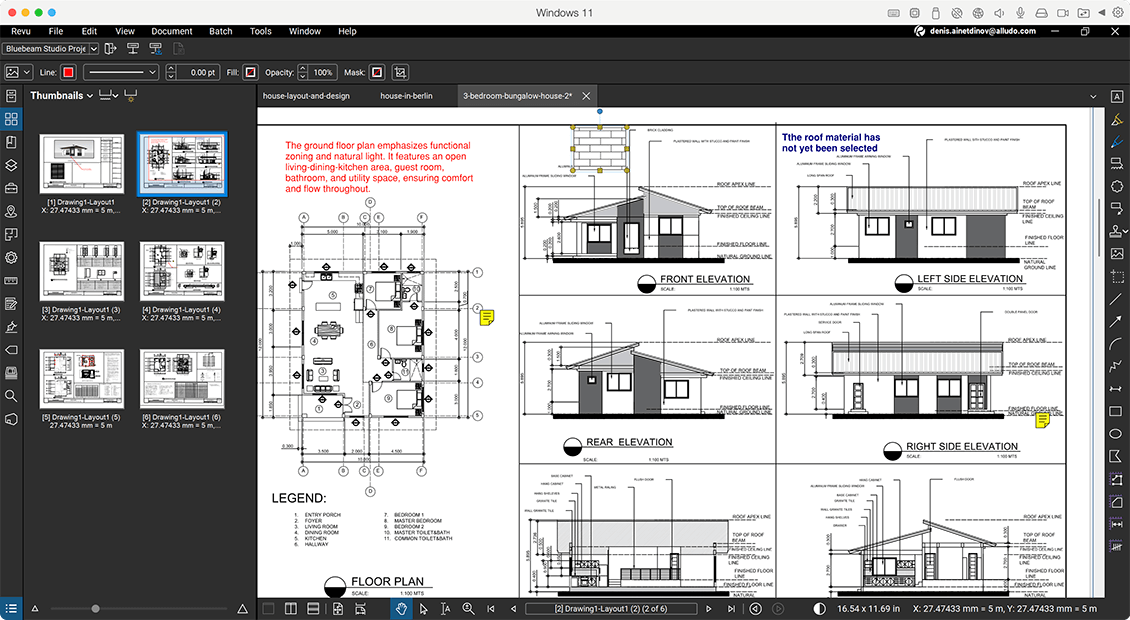Viewport: 1130px width, 620px height.
Task: Enable side-by-side page view
Action: coord(290,608)
